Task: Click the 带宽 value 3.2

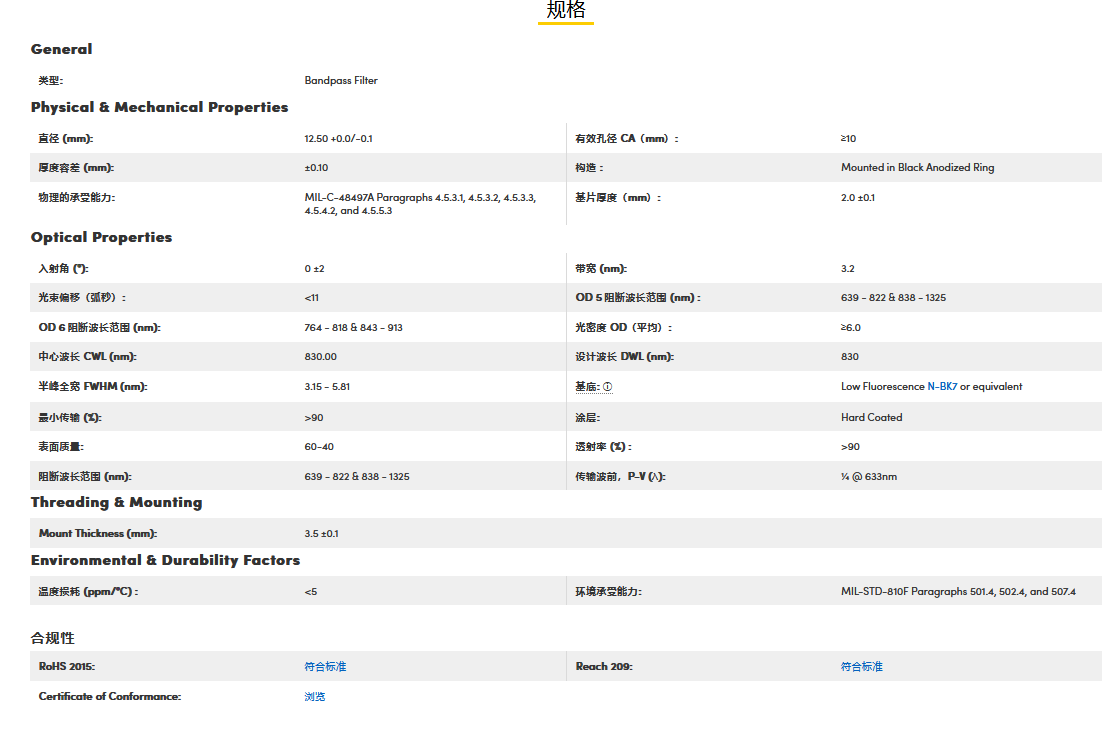Action: coord(847,268)
